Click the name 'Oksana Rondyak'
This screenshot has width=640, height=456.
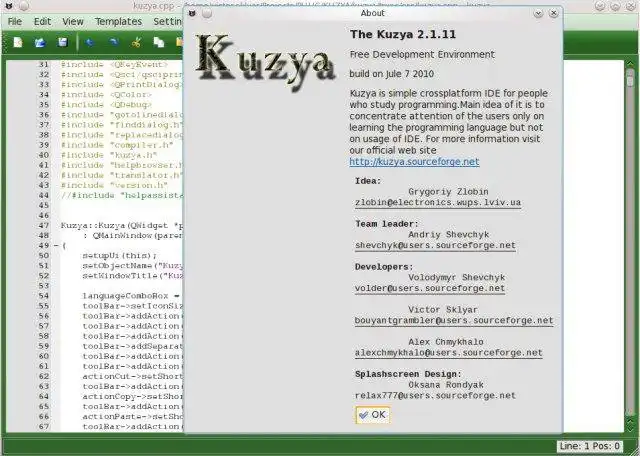(x=446, y=385)
